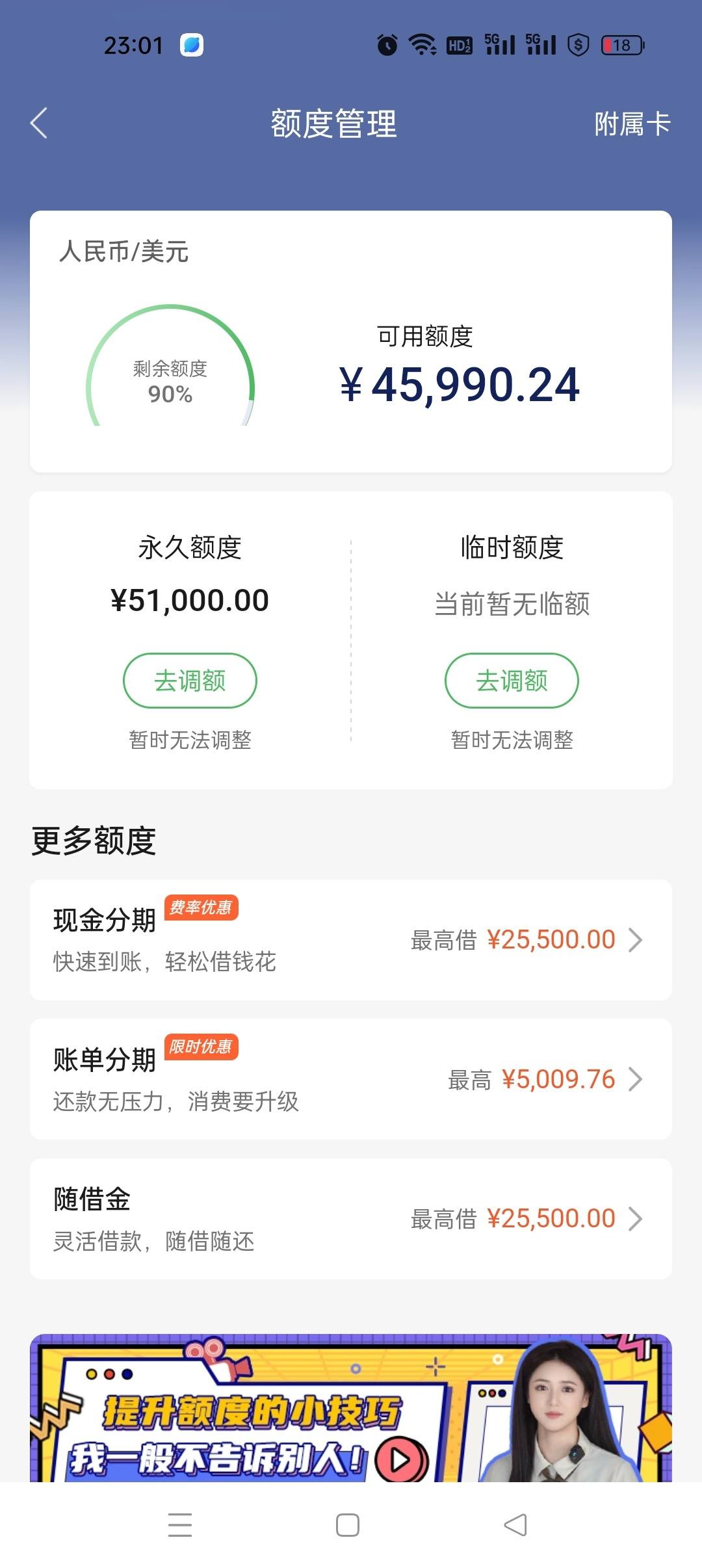Tap the Android recent apps menu icon
The height and width of the screenshot is (1568, 702).
point(180,1525)
